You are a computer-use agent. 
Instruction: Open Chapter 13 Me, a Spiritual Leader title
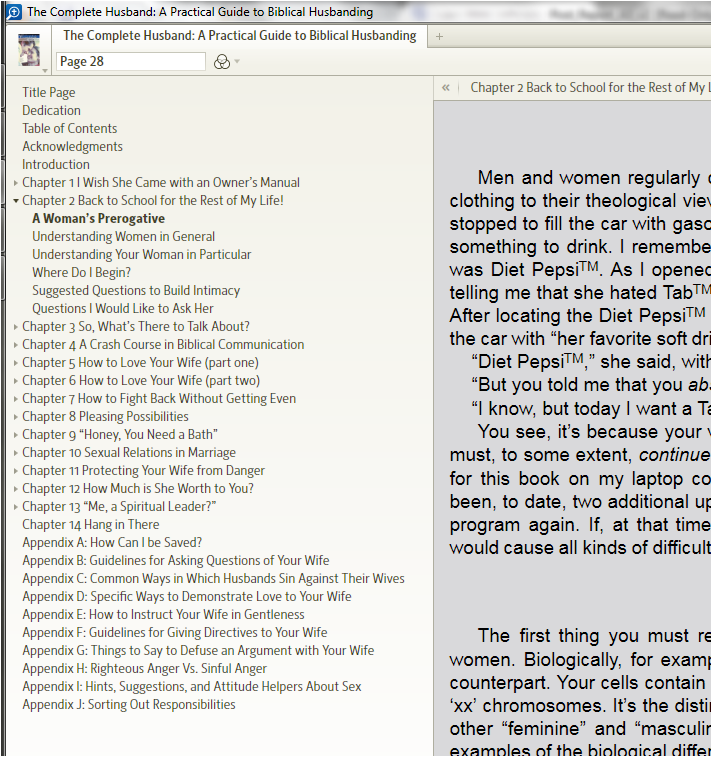click(119, 507)
